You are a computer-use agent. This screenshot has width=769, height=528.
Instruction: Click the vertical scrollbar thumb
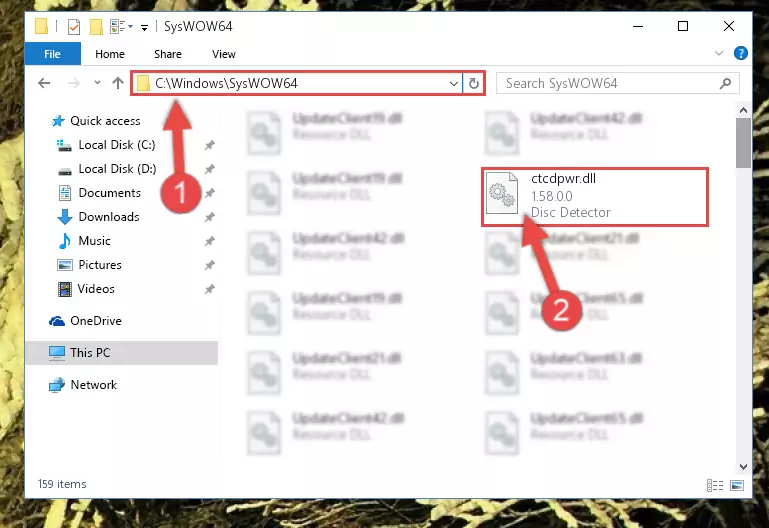(x=743, y=143)
